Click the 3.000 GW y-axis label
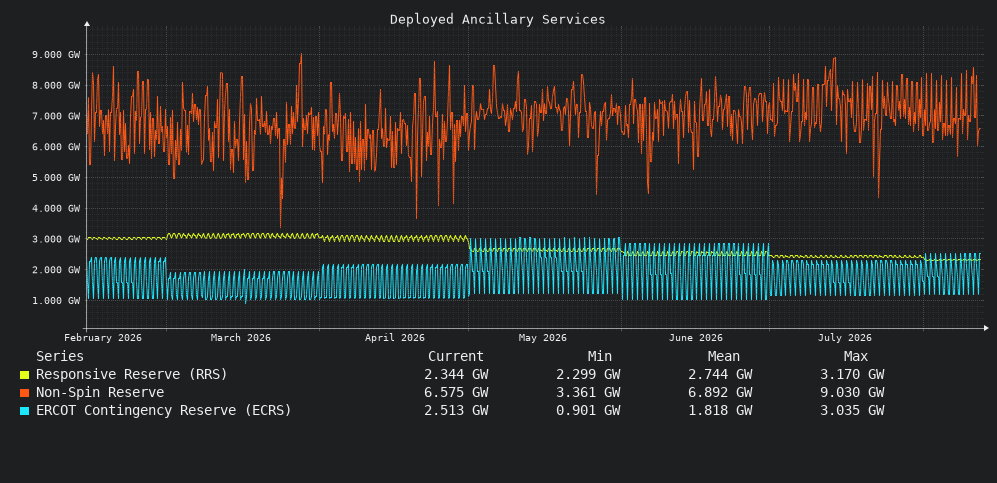The image size is (997, 483). (x=56, y=239)
